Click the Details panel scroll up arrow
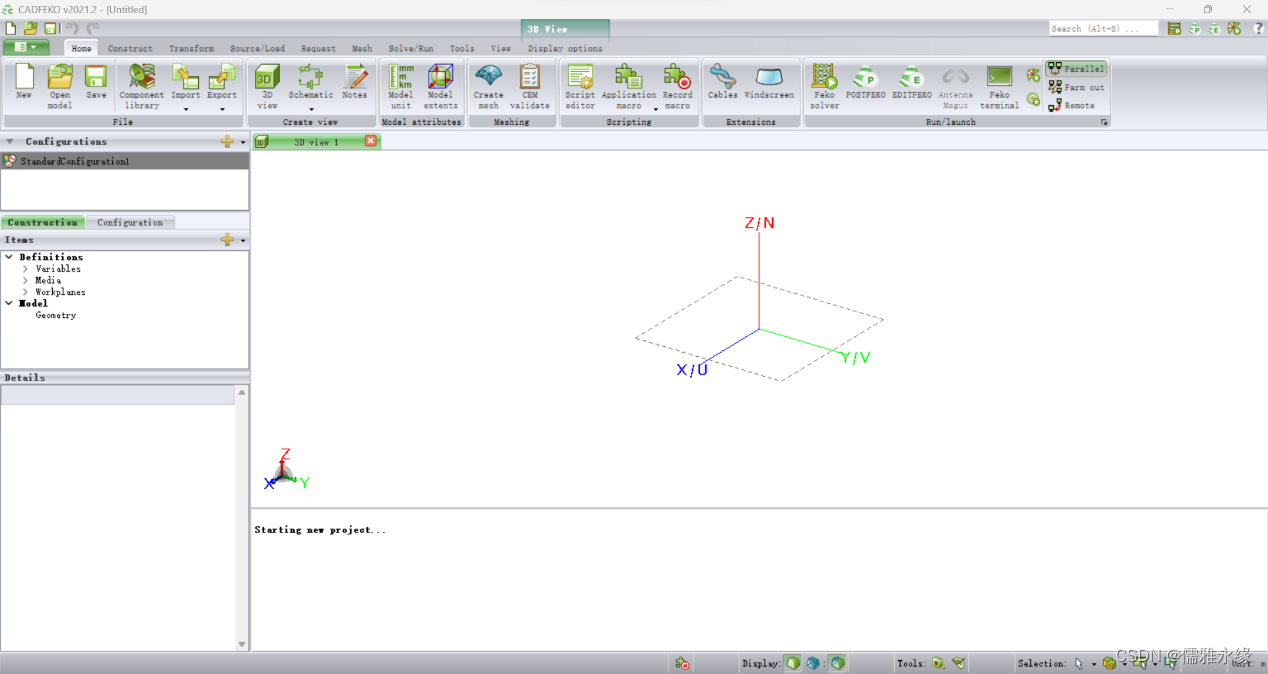Screen dimensions: 1268x674 point(242,392)
